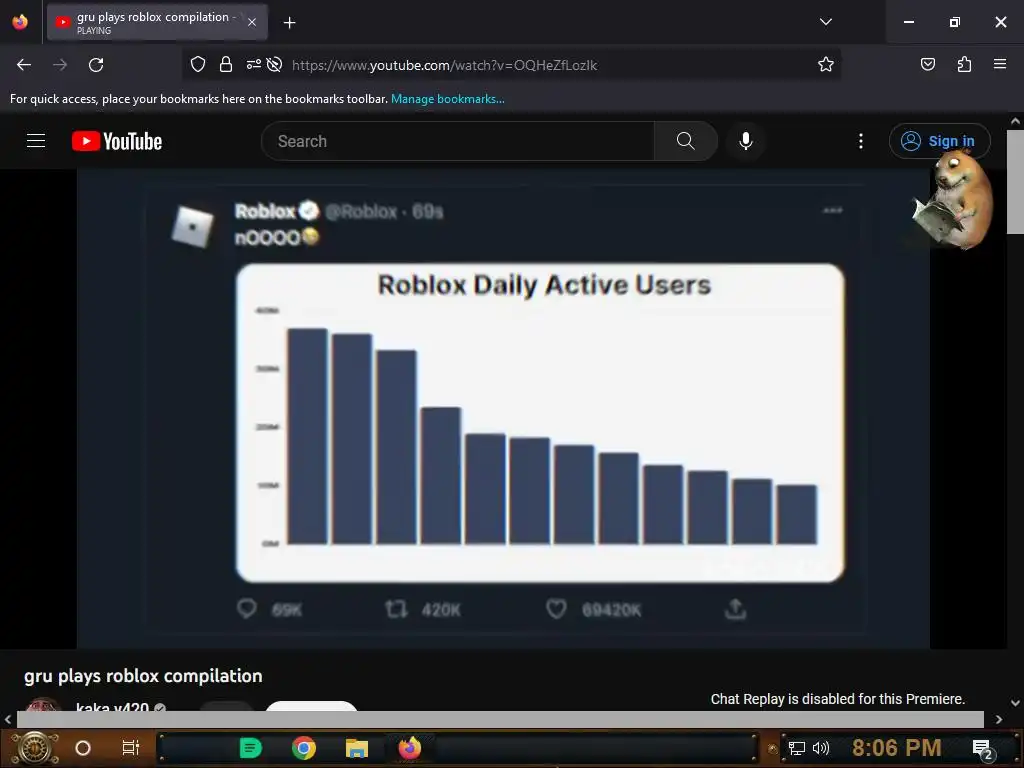
Task: Go to YouTube home via logo
Action: 117,141
